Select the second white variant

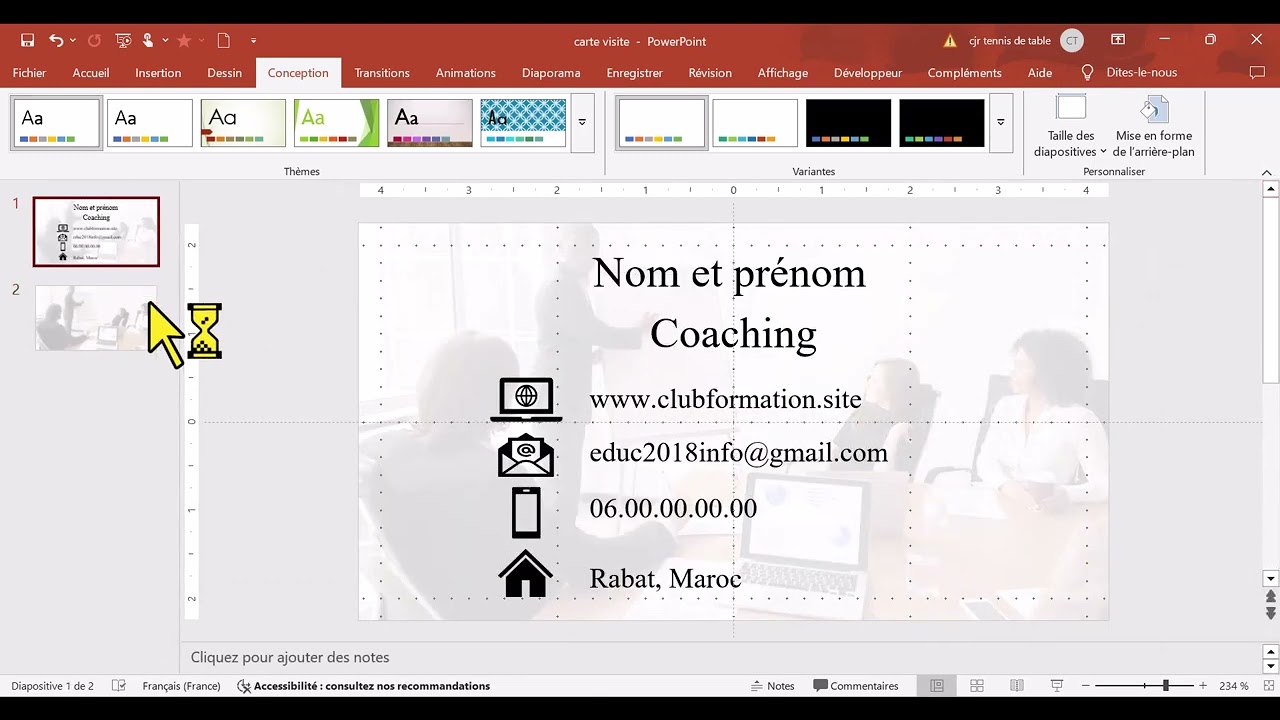[755, 123]
